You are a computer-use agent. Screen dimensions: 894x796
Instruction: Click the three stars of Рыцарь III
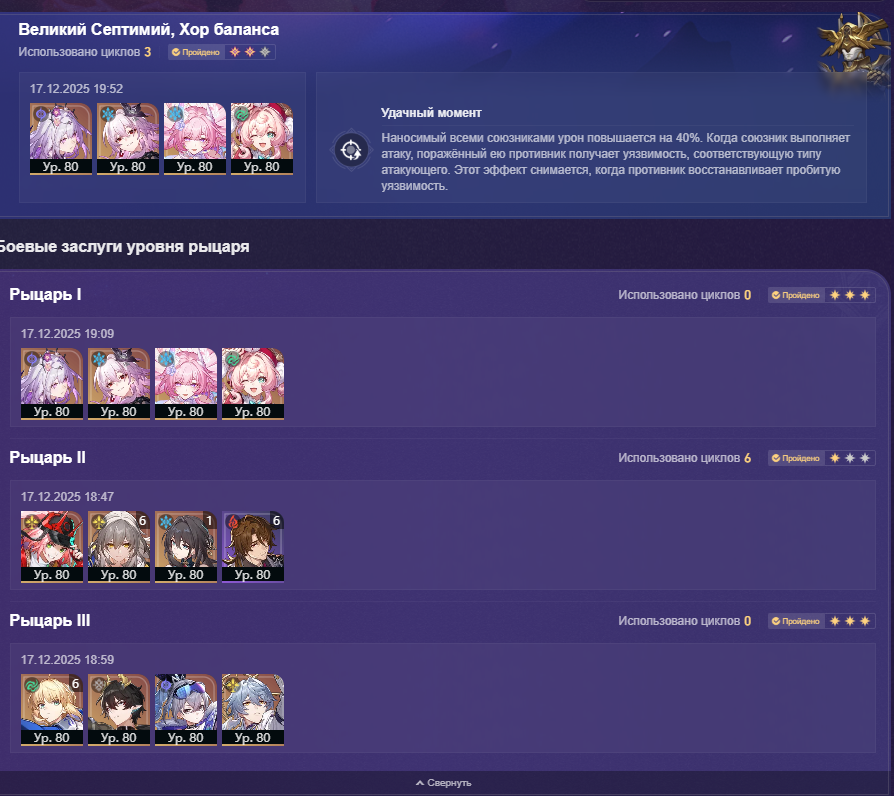click(x=850, y=622)
